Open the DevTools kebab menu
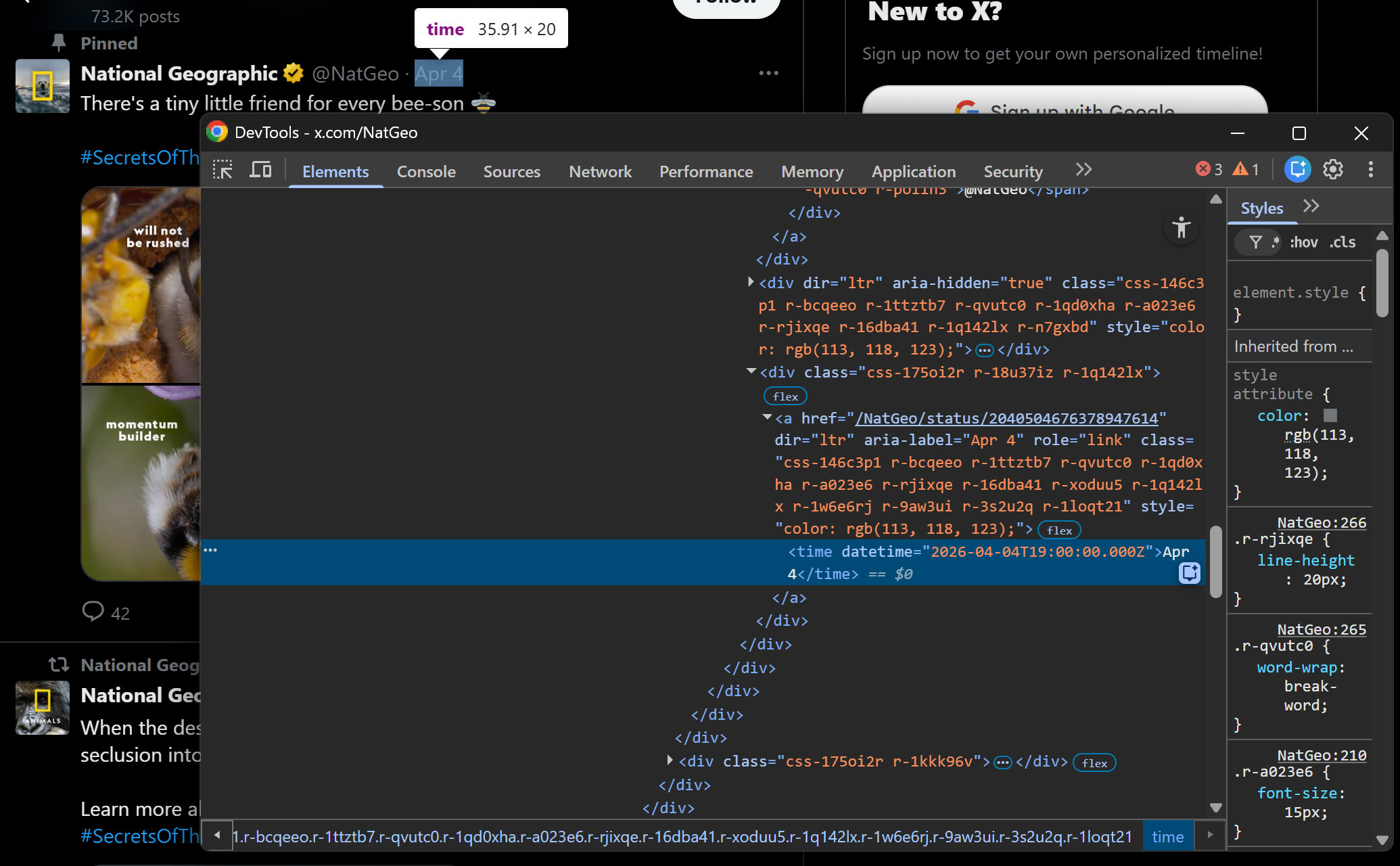 [x=1371, y=169]
